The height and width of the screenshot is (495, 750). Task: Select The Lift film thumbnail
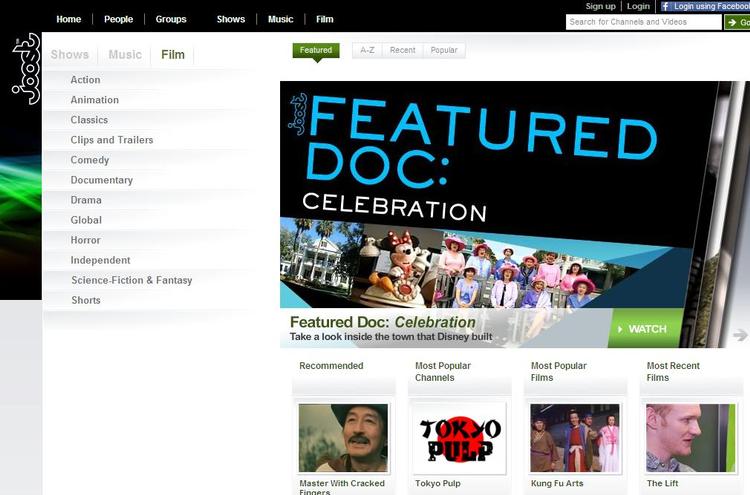pyautogui.click(x=691, y=439)
